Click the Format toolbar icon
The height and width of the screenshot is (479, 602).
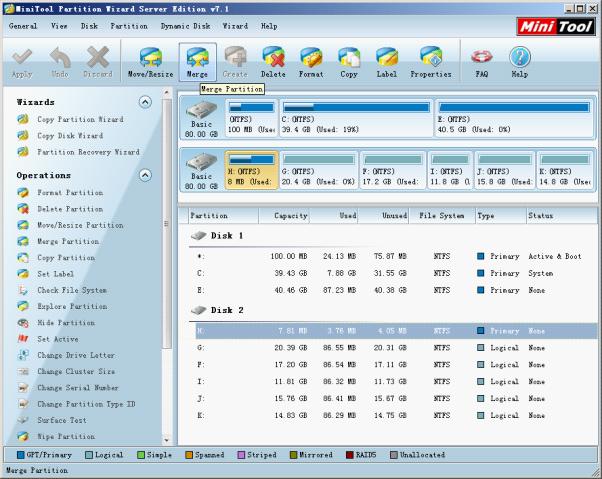click(311, 62)
